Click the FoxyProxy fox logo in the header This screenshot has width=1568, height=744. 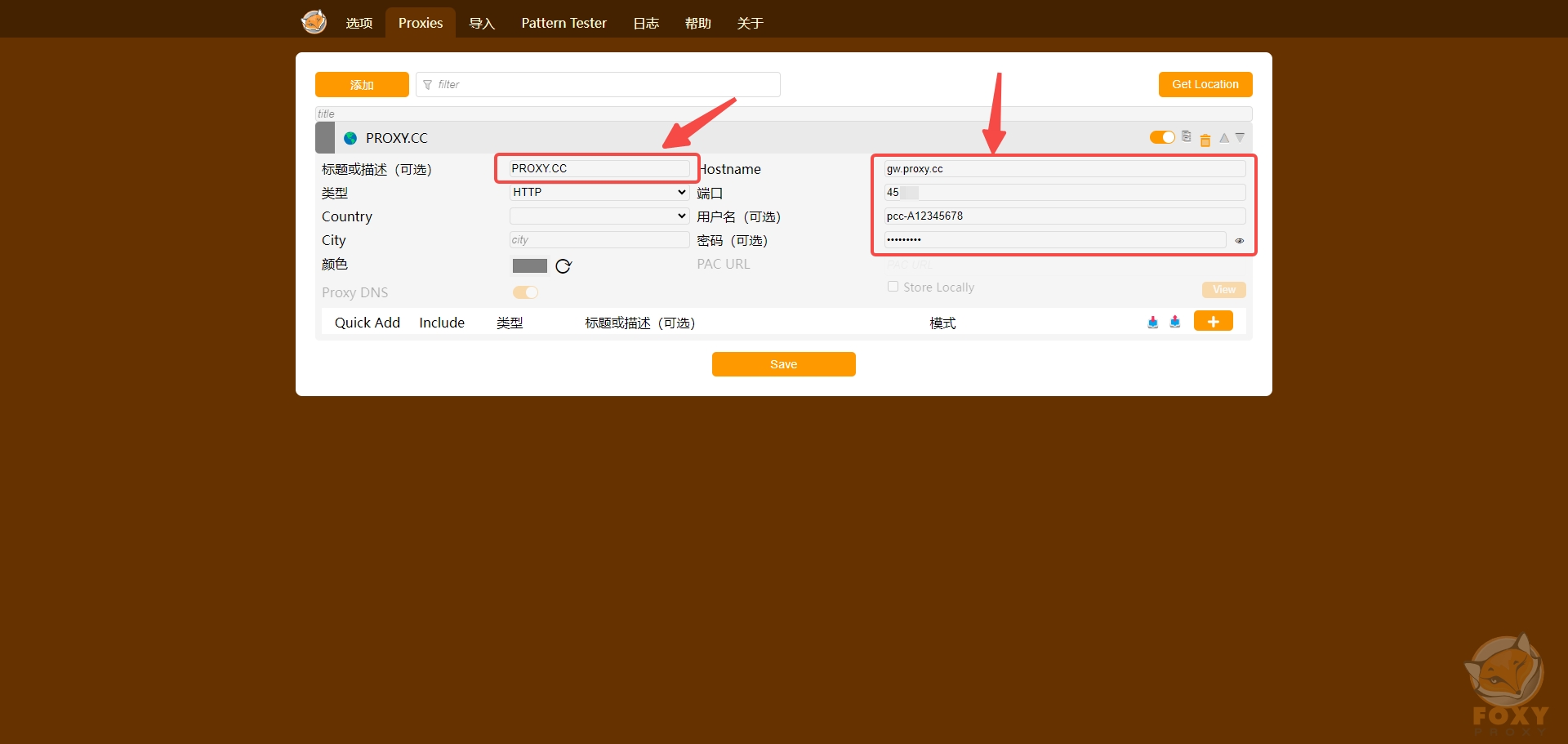coord(314,21)
